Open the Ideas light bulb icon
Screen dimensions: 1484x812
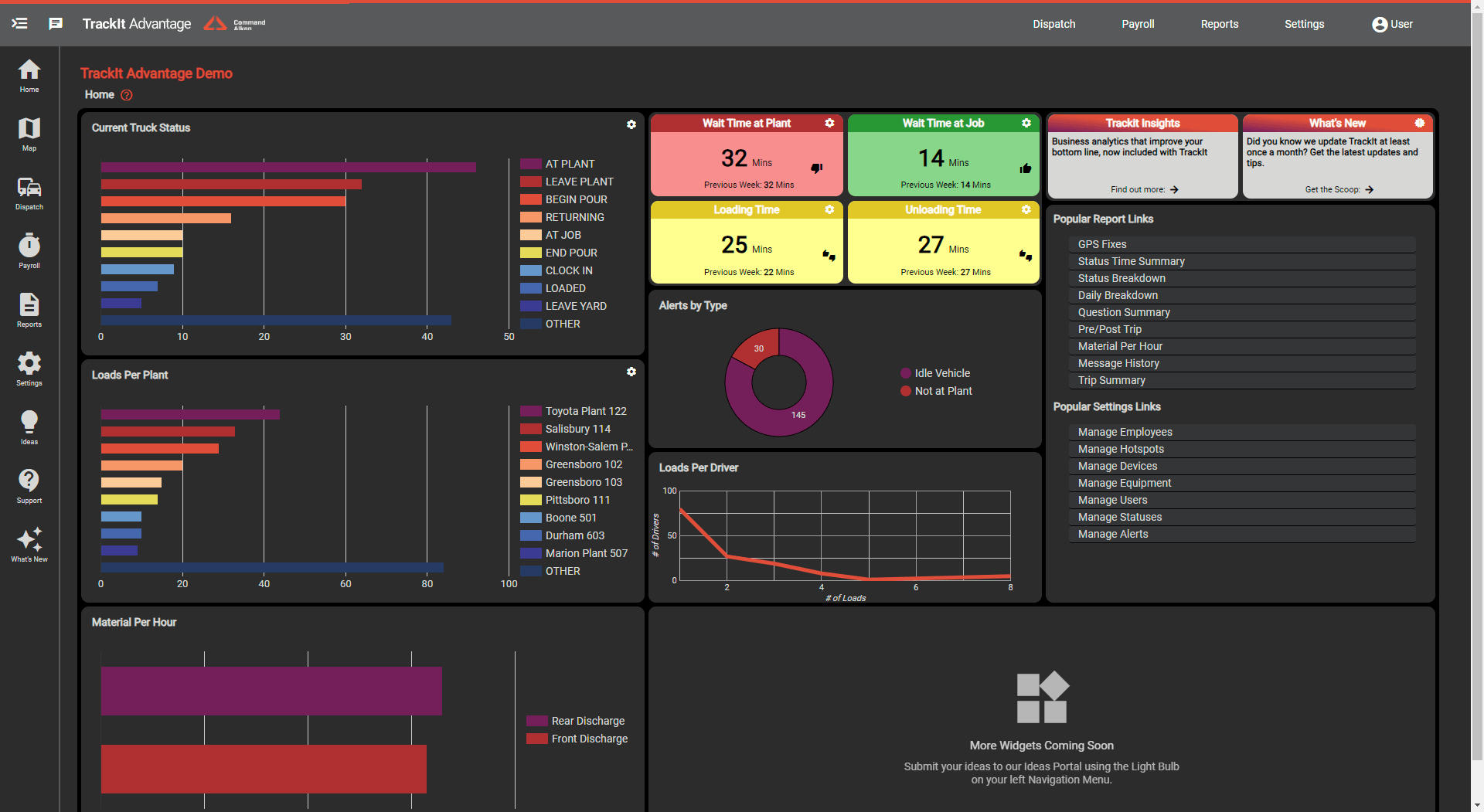point(29,425)
